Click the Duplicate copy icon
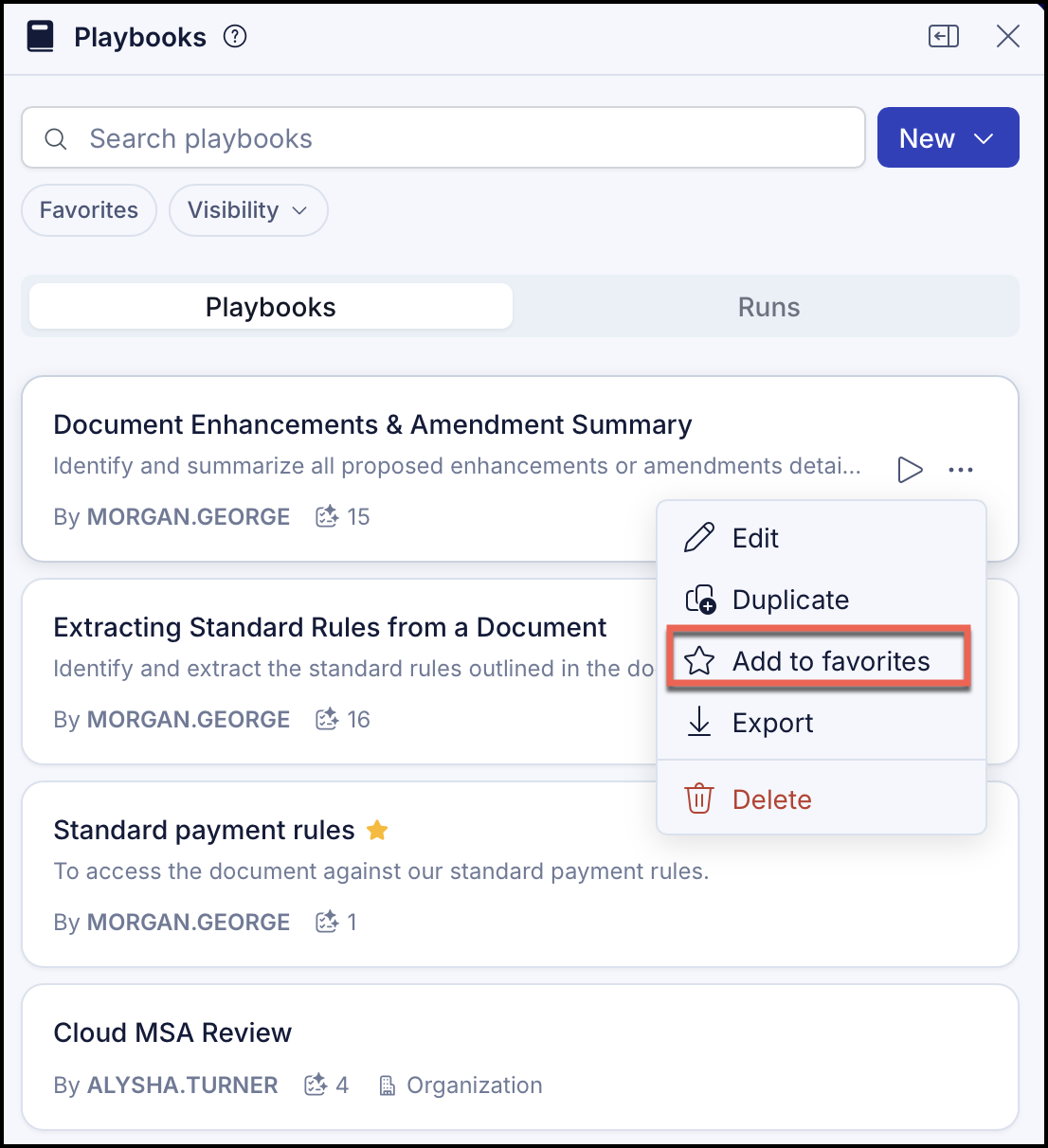The image size is (1048, 1148). point(700,600)
